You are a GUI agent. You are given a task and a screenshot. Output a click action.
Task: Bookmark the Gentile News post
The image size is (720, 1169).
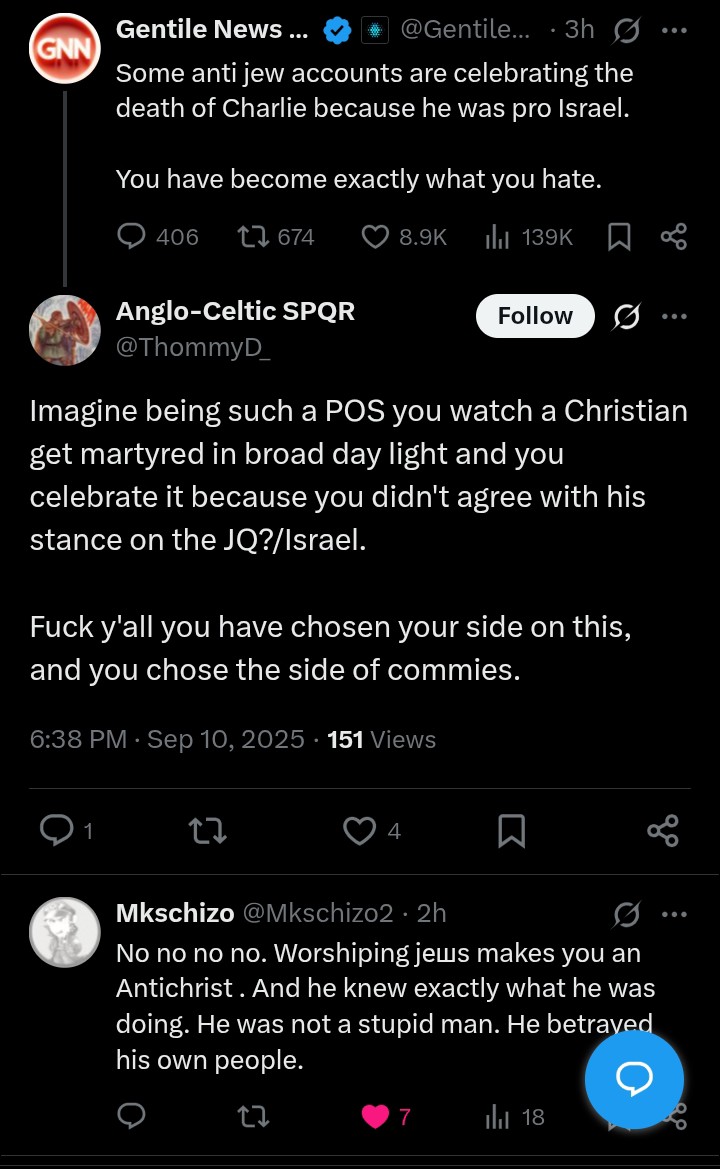[619, 237]
